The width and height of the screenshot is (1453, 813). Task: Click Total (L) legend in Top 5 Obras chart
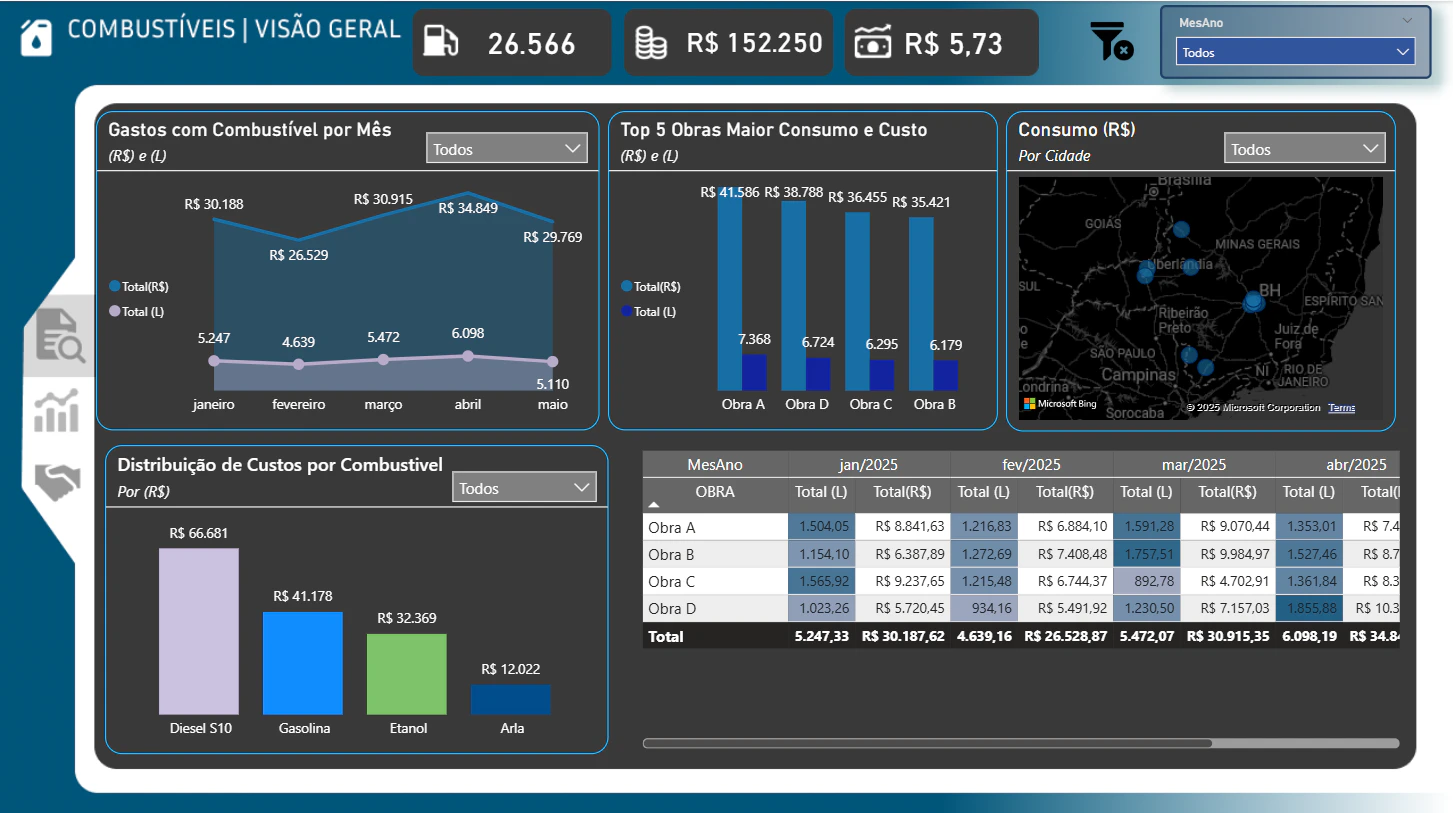coord(649,311)
